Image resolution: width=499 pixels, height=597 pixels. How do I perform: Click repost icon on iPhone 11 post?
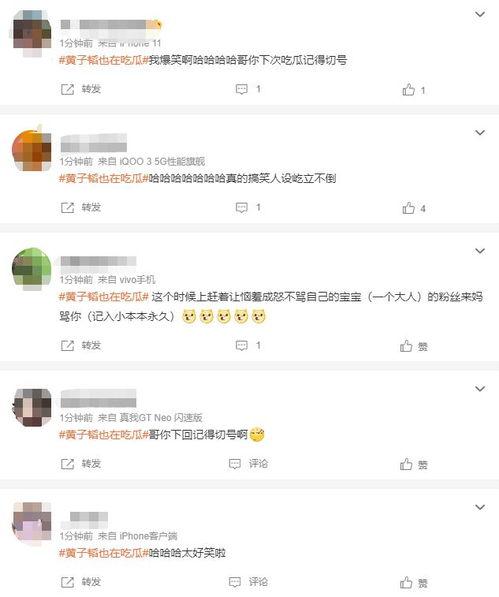67,89
